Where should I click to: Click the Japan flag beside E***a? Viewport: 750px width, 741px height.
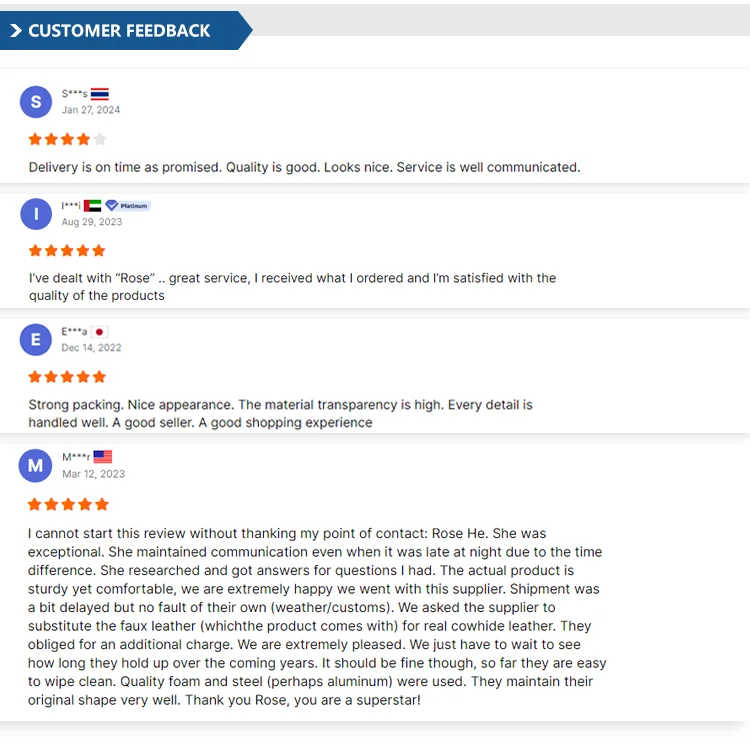100,331
